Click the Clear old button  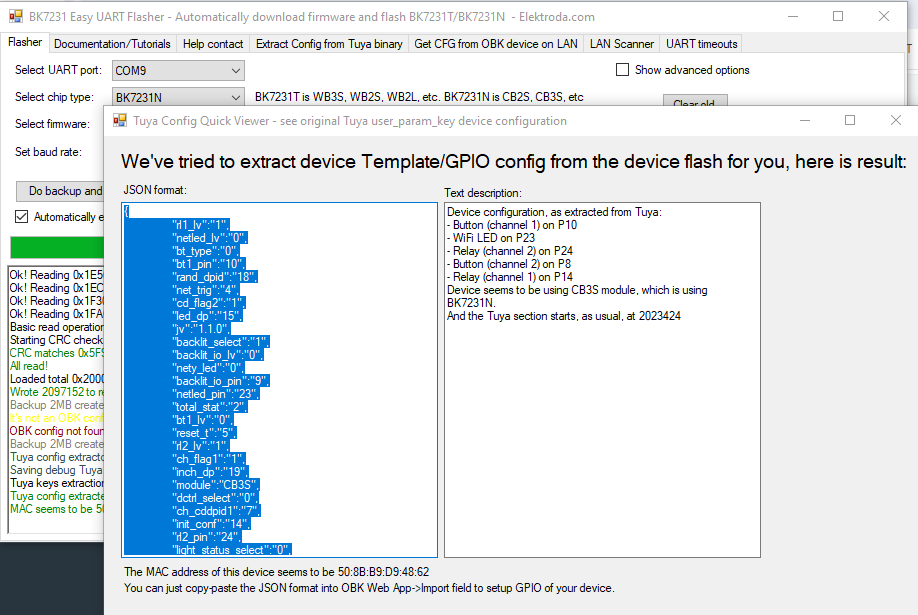(x=695, y=100)
